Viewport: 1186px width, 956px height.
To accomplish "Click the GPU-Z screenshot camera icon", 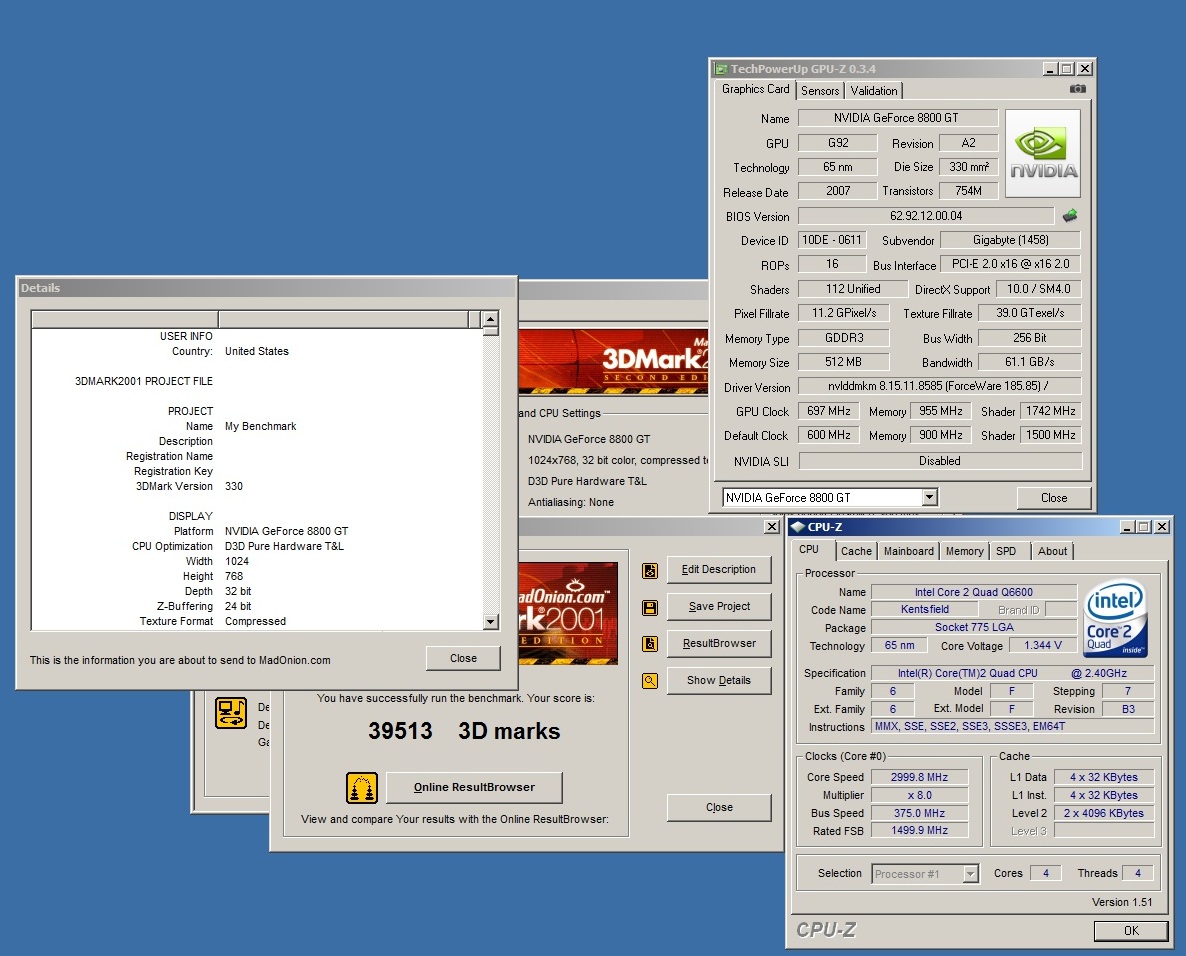I will click(x=1077, y=89).
